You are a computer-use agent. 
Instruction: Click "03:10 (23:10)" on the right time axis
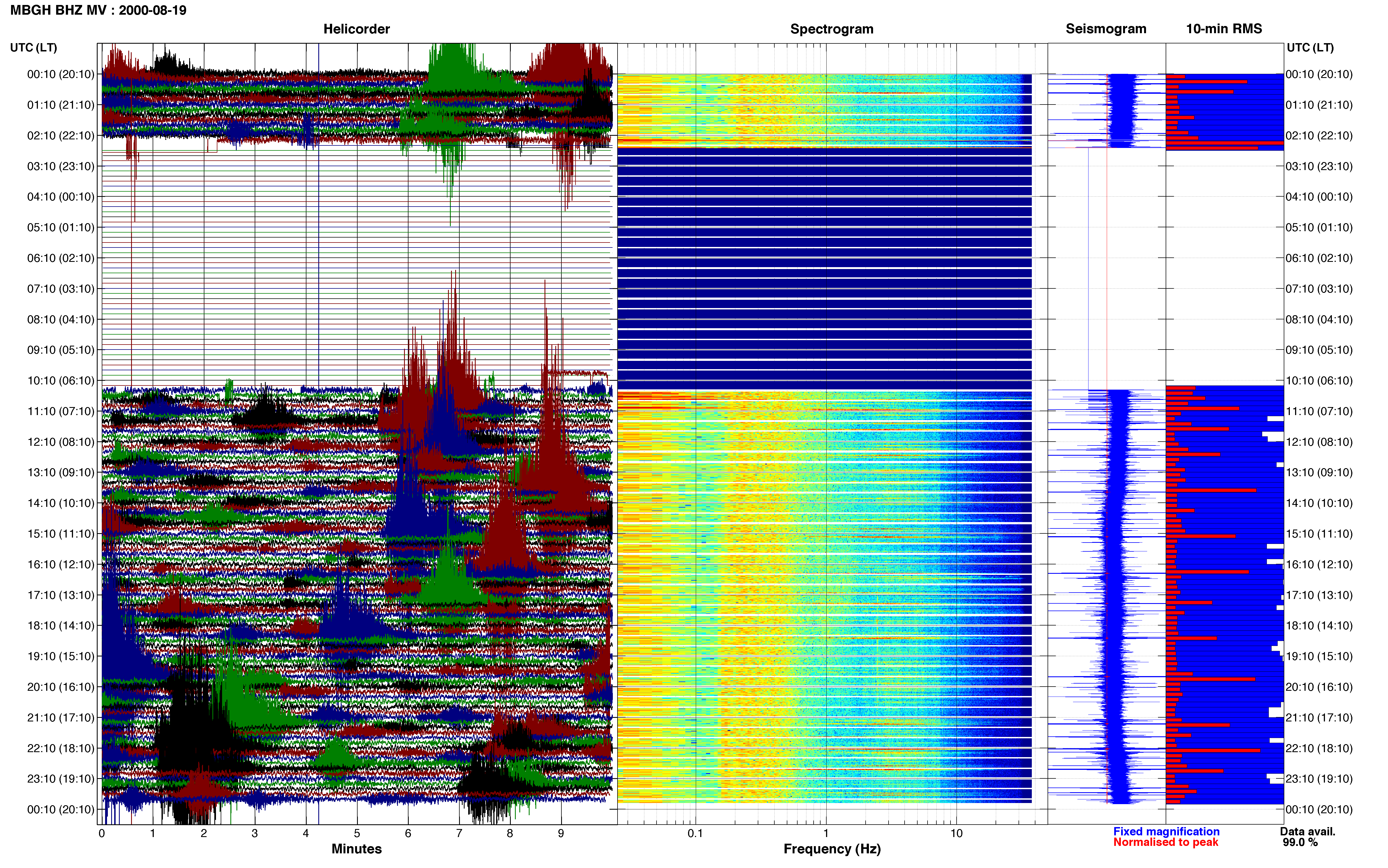pyautogui.click(x=1319, y=166)
